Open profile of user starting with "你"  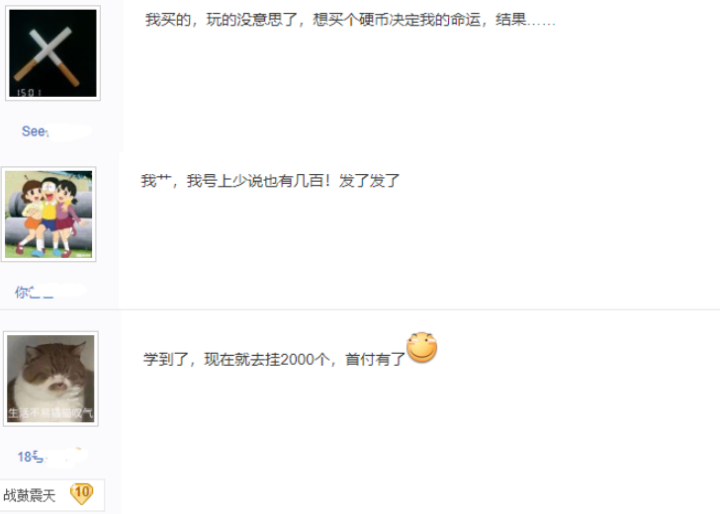(34, 292)
